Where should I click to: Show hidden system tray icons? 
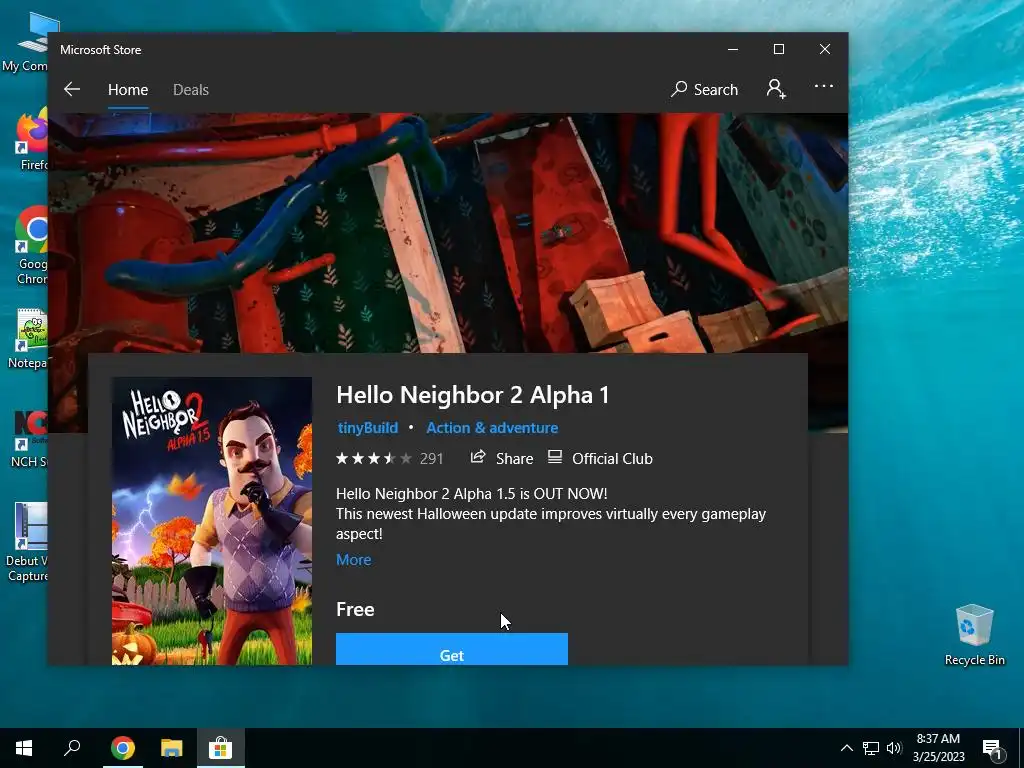point(846,748)
